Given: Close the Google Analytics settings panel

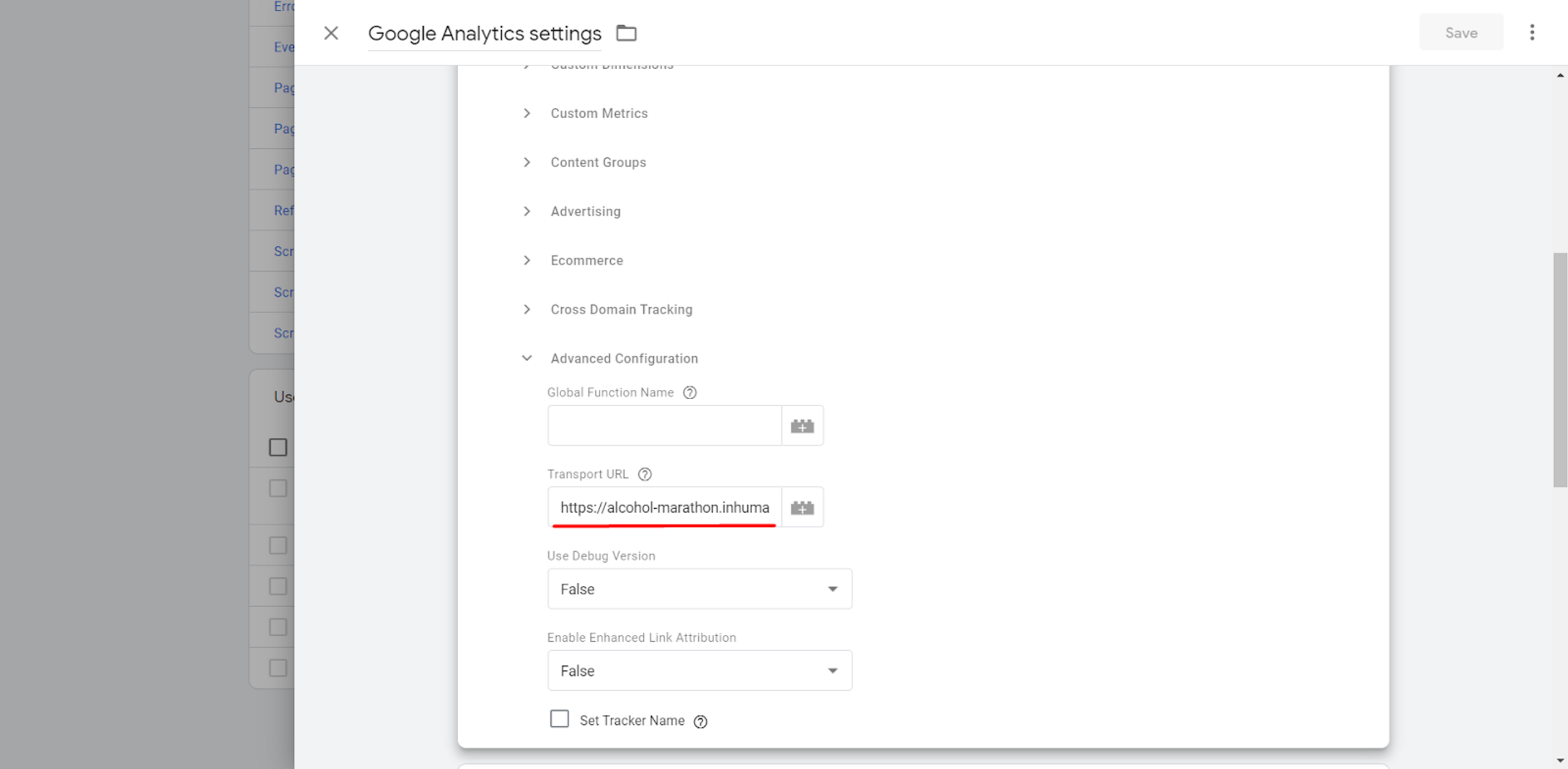Looking at the screenshot, I should [x=331, y=33].
